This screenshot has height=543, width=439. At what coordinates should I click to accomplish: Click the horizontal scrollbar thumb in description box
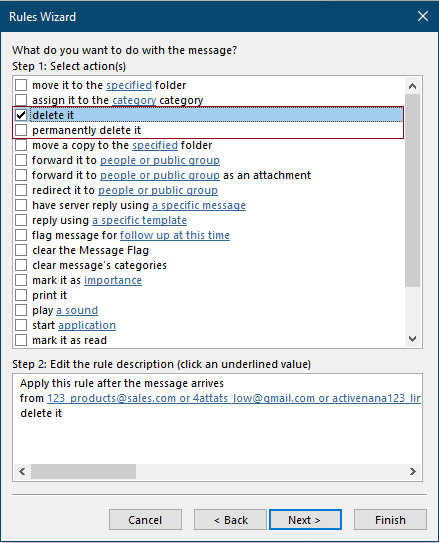coord(83,471)
